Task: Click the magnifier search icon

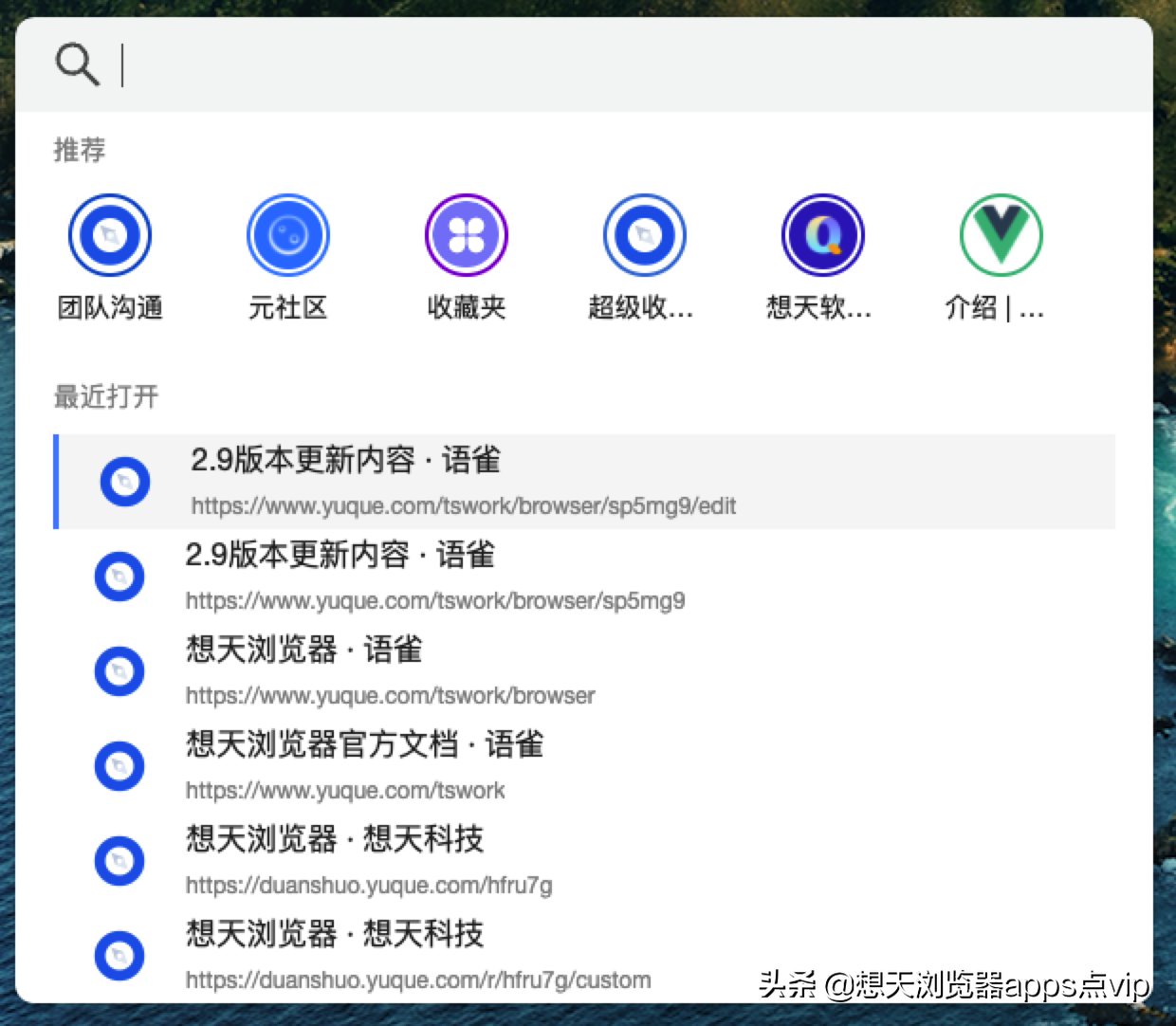Action: click(x=77, y=64)
